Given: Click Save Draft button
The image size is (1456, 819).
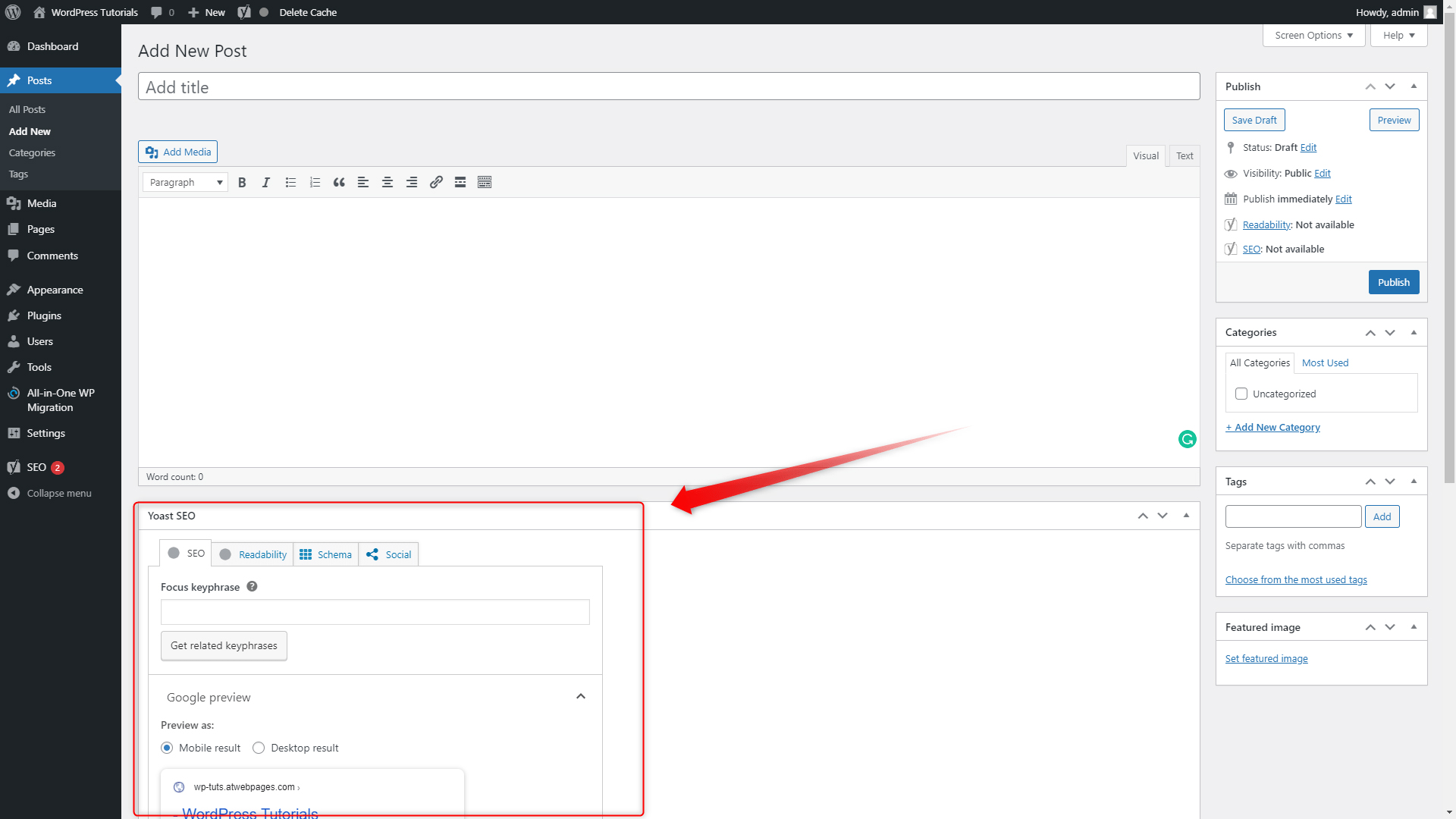Looking at the screenshot, I should [x=1254, y=120].
